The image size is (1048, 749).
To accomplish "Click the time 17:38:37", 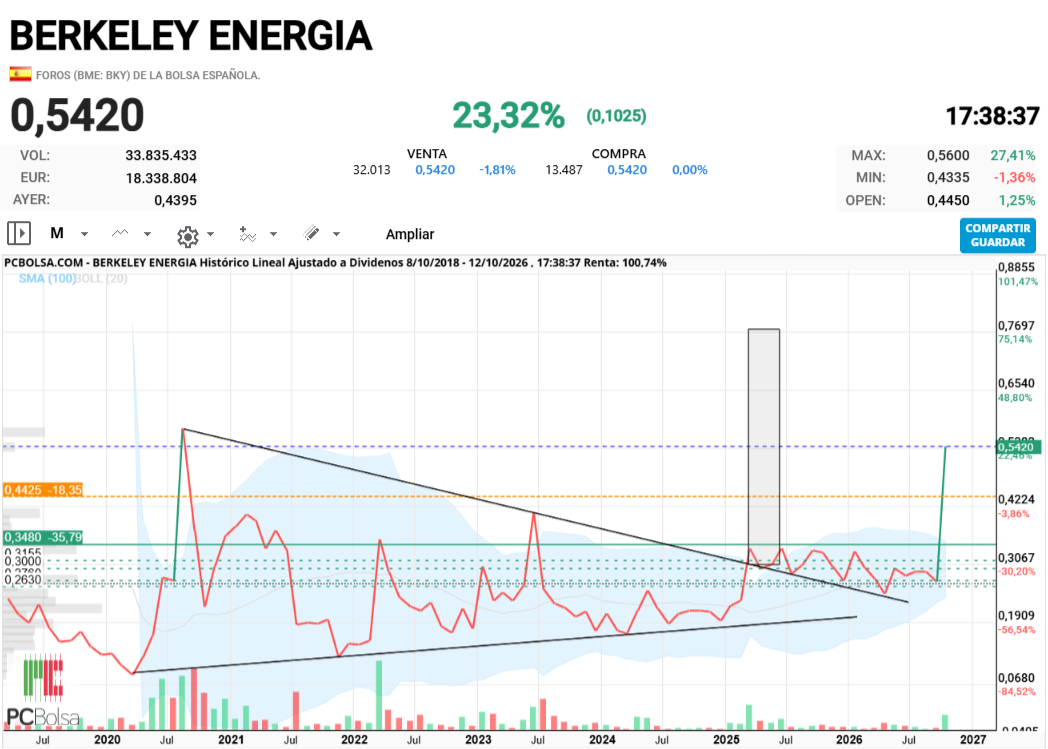I will click(993, 116).
